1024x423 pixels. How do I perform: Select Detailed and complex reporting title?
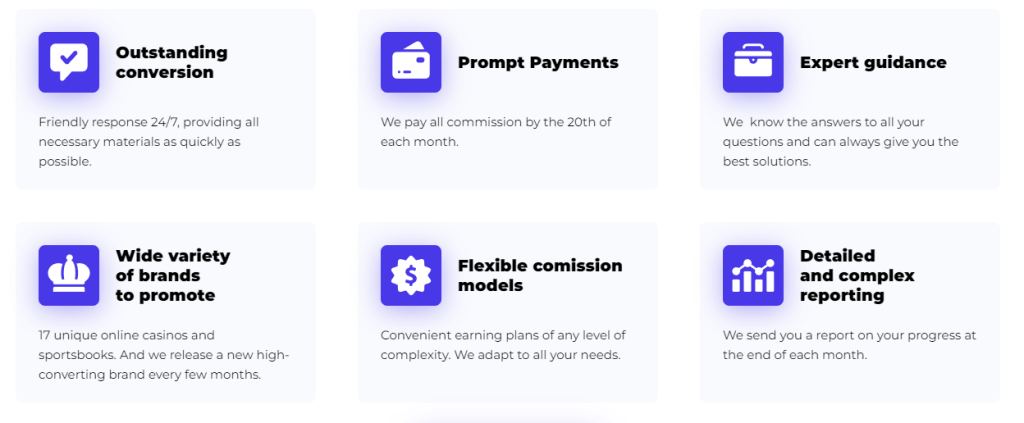pos(857,275)
